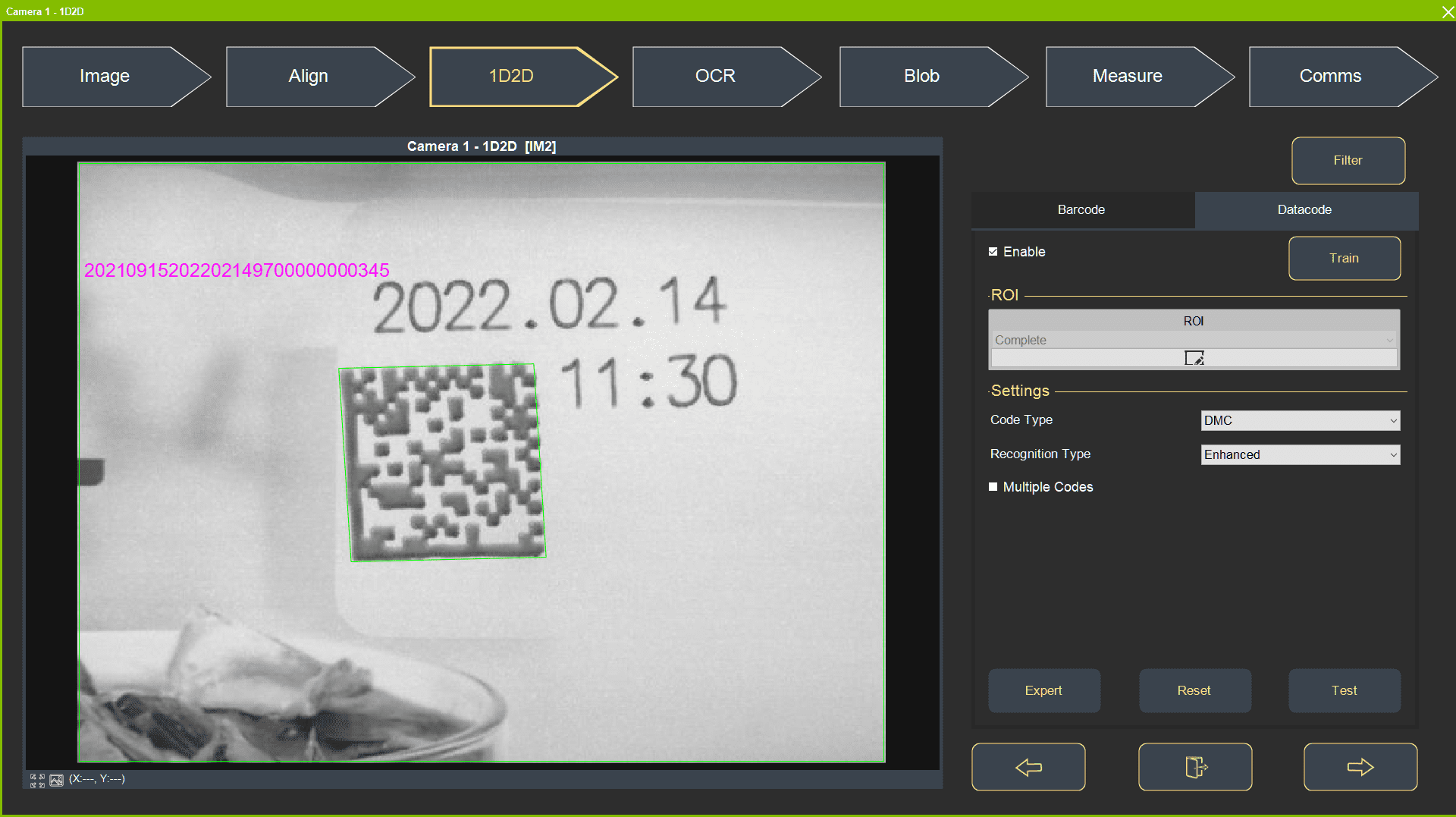Switch to the Datacode tab
Screen dimensions: 1456x817
tap(1305, 209)
